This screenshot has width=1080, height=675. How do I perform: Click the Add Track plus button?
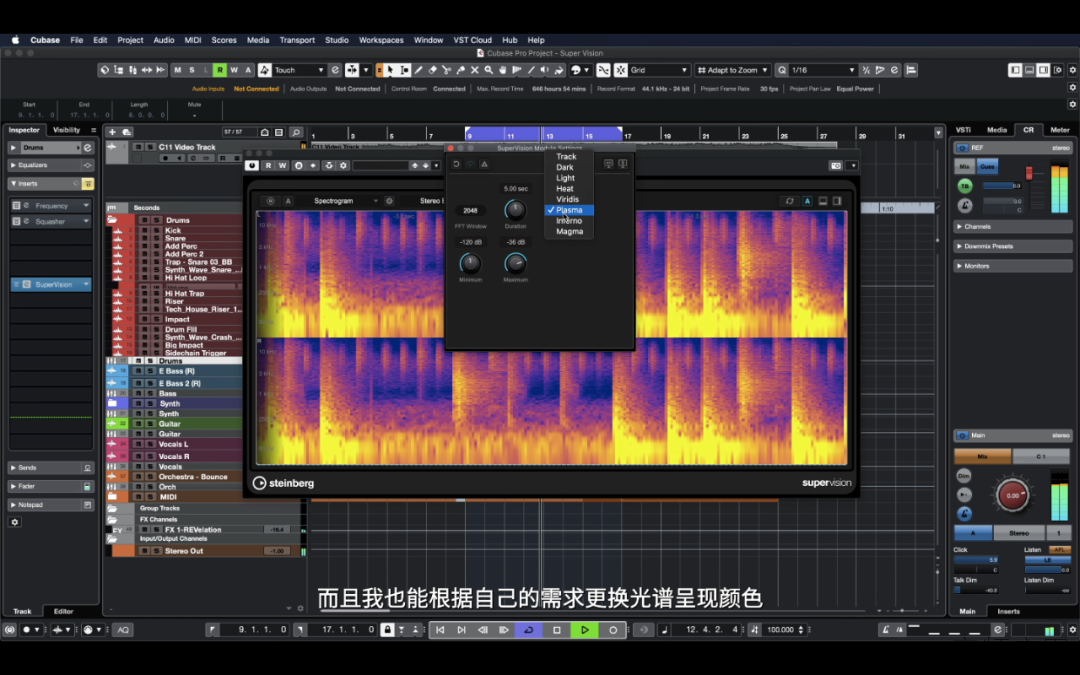click(112, 132)
